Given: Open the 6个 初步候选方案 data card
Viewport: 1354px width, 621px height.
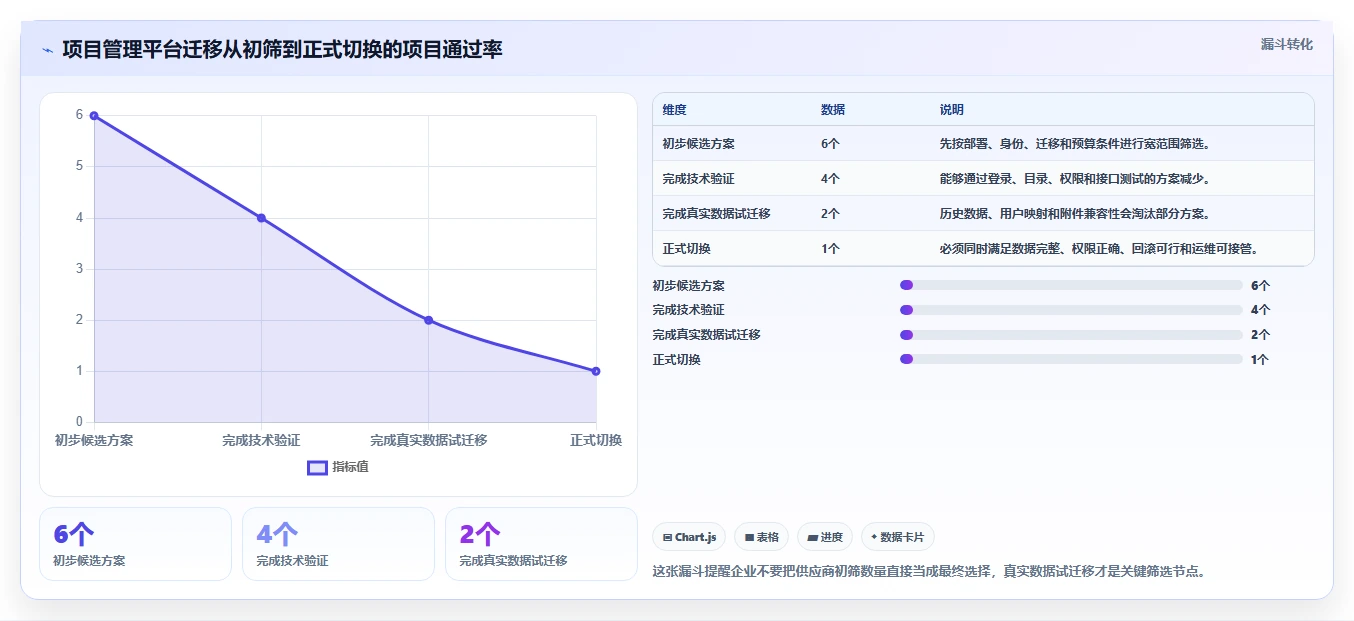Looking at the screenshot, I should 135,544.
